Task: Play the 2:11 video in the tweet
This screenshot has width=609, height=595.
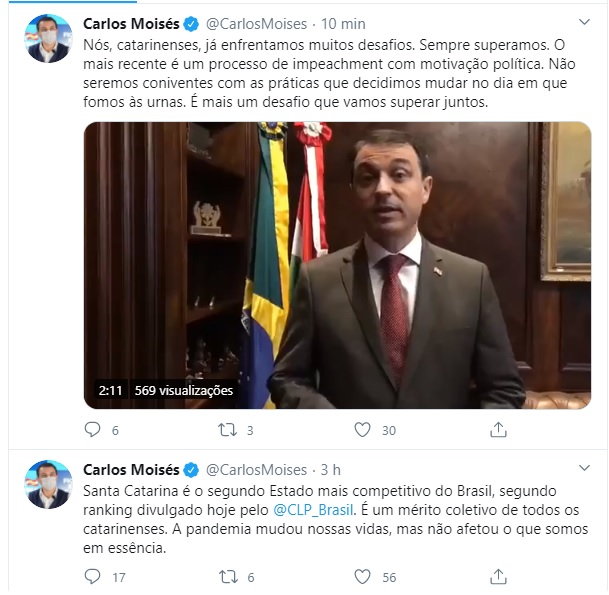Action: (x=338, y=265)
